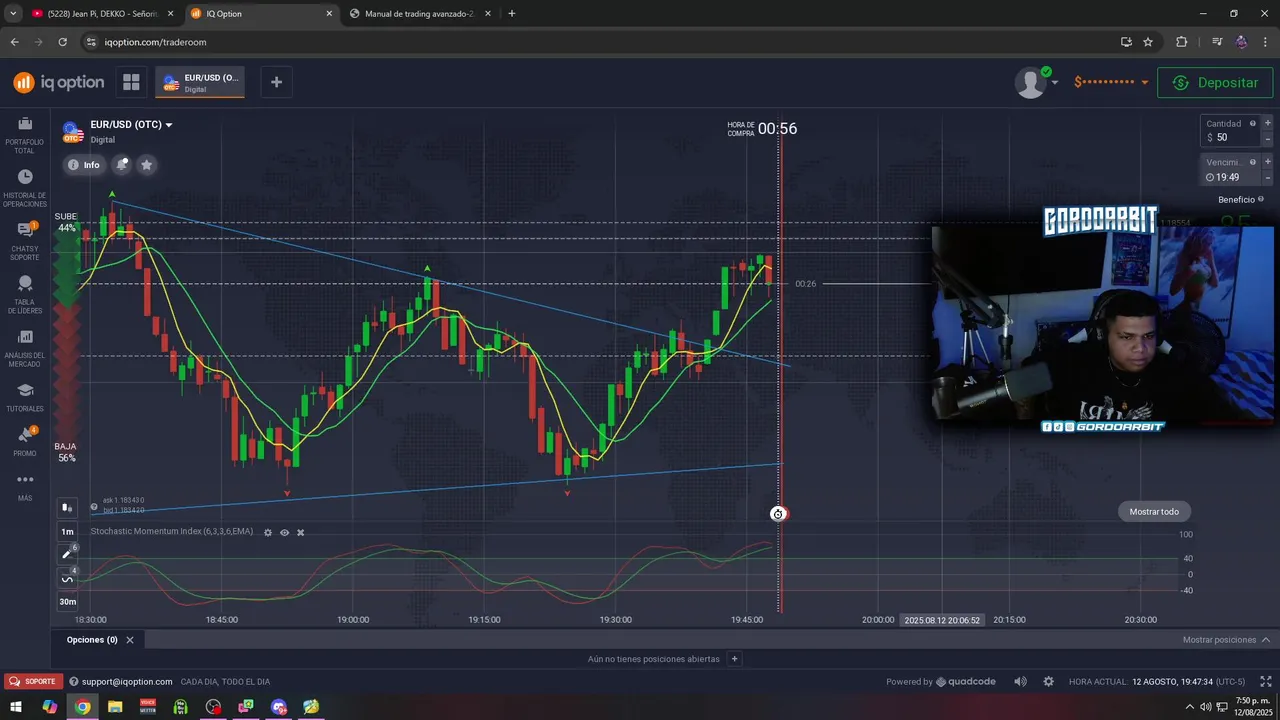Viewport: 1280px width, 720px height.
Task: Open a new browser tab
Action: tap(512, 14)
